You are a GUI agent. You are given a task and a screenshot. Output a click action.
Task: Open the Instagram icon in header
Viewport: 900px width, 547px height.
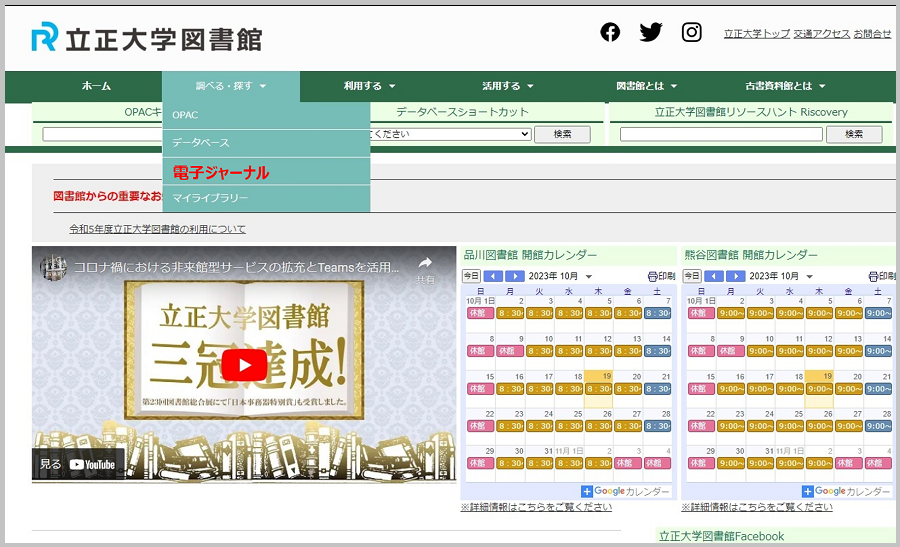pyautogui.click(x=692, y=32)
